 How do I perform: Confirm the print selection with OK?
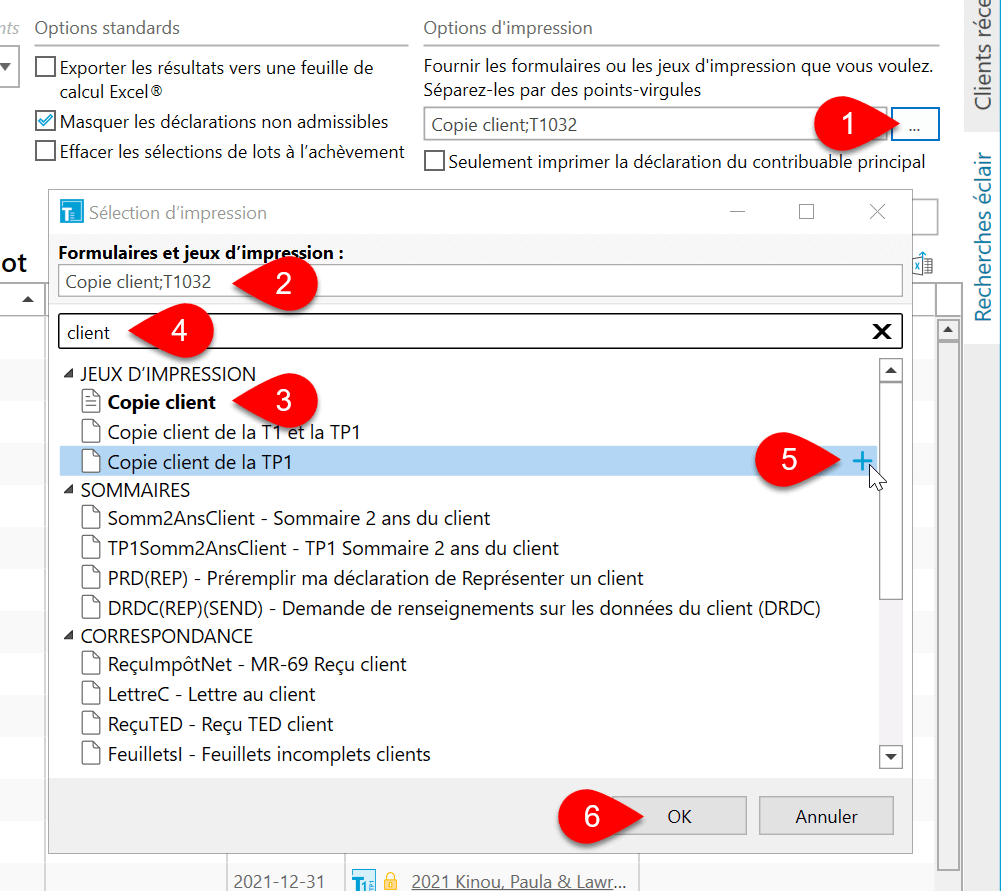[679, 816]
